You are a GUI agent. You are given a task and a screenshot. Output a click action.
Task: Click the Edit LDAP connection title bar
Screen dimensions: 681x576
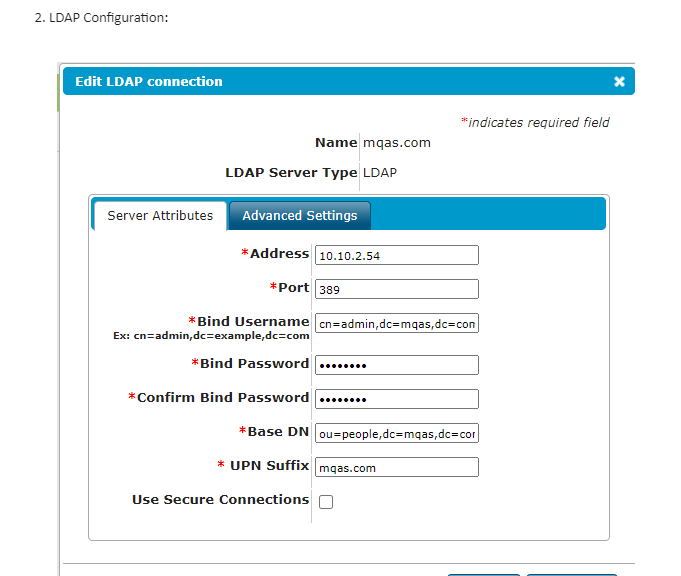point(349,81)
